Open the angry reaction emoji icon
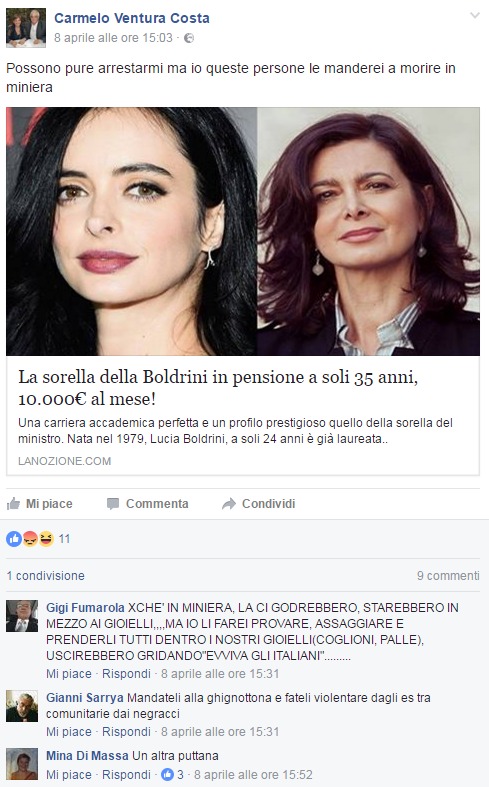The width and height of the screenshot is (489, 787). coord(30,539)
